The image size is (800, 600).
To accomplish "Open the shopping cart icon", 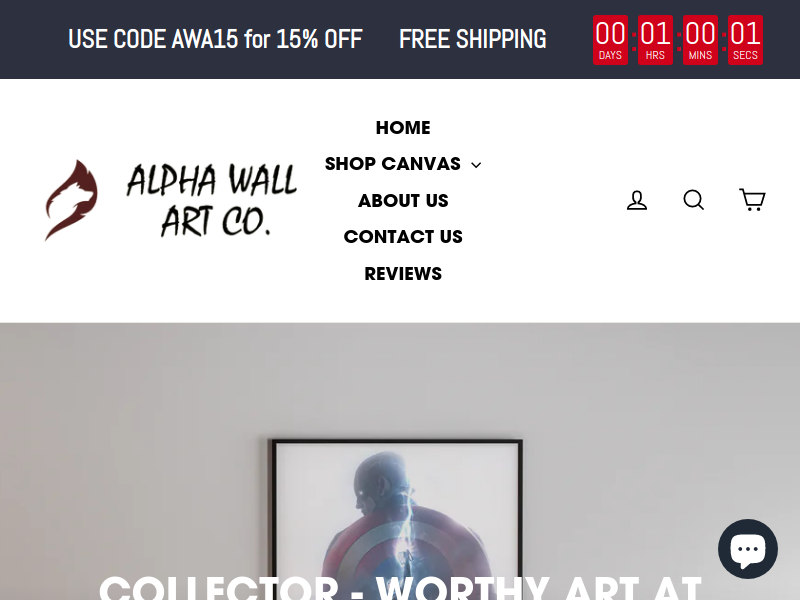I will 753,199.
